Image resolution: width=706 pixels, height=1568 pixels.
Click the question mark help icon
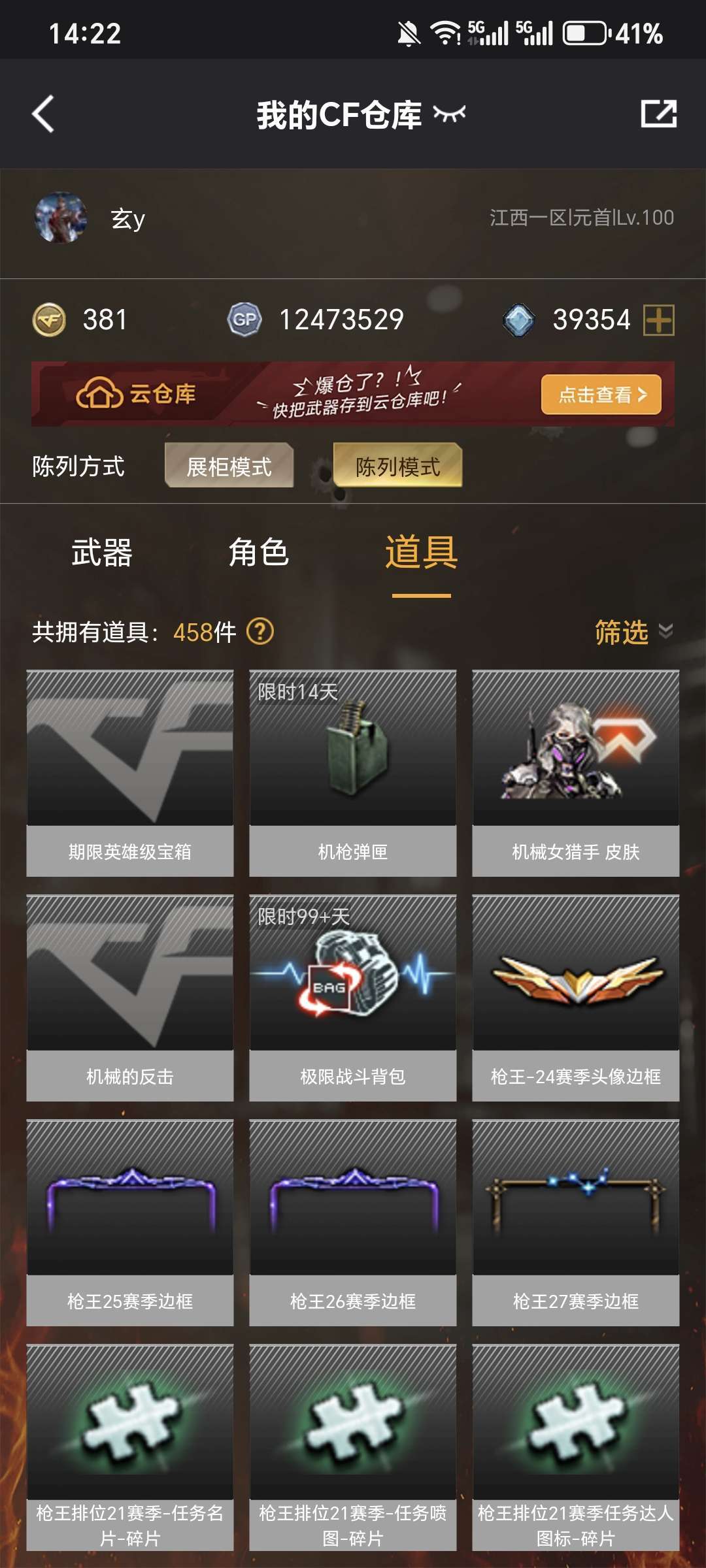[260, 632]
